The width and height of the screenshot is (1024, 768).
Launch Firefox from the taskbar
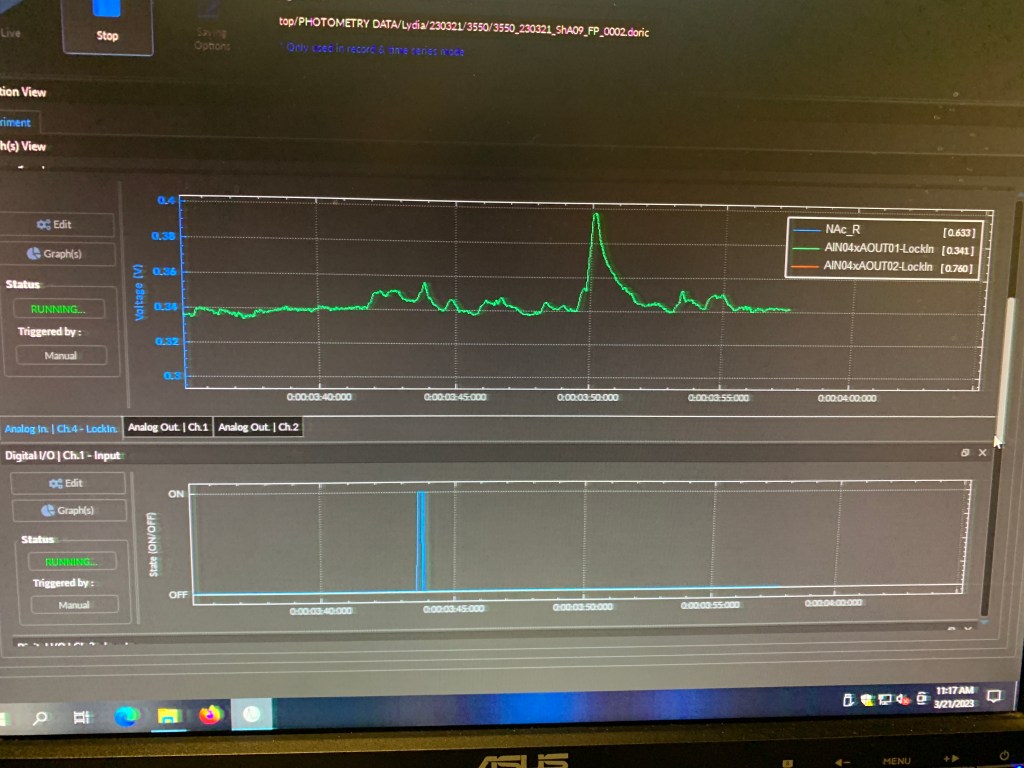pyautogui.click(x=210, y=715)
